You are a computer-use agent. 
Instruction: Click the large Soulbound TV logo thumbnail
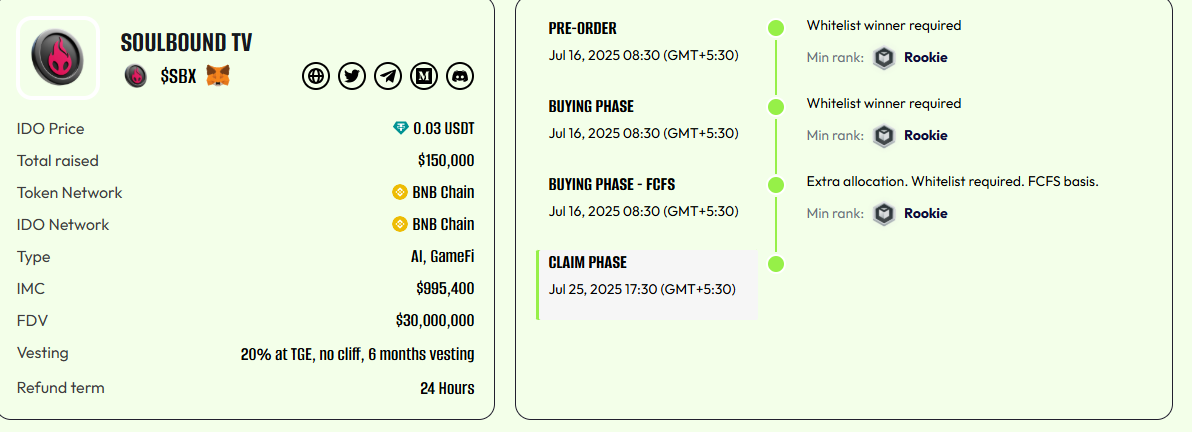click(58, 57)
